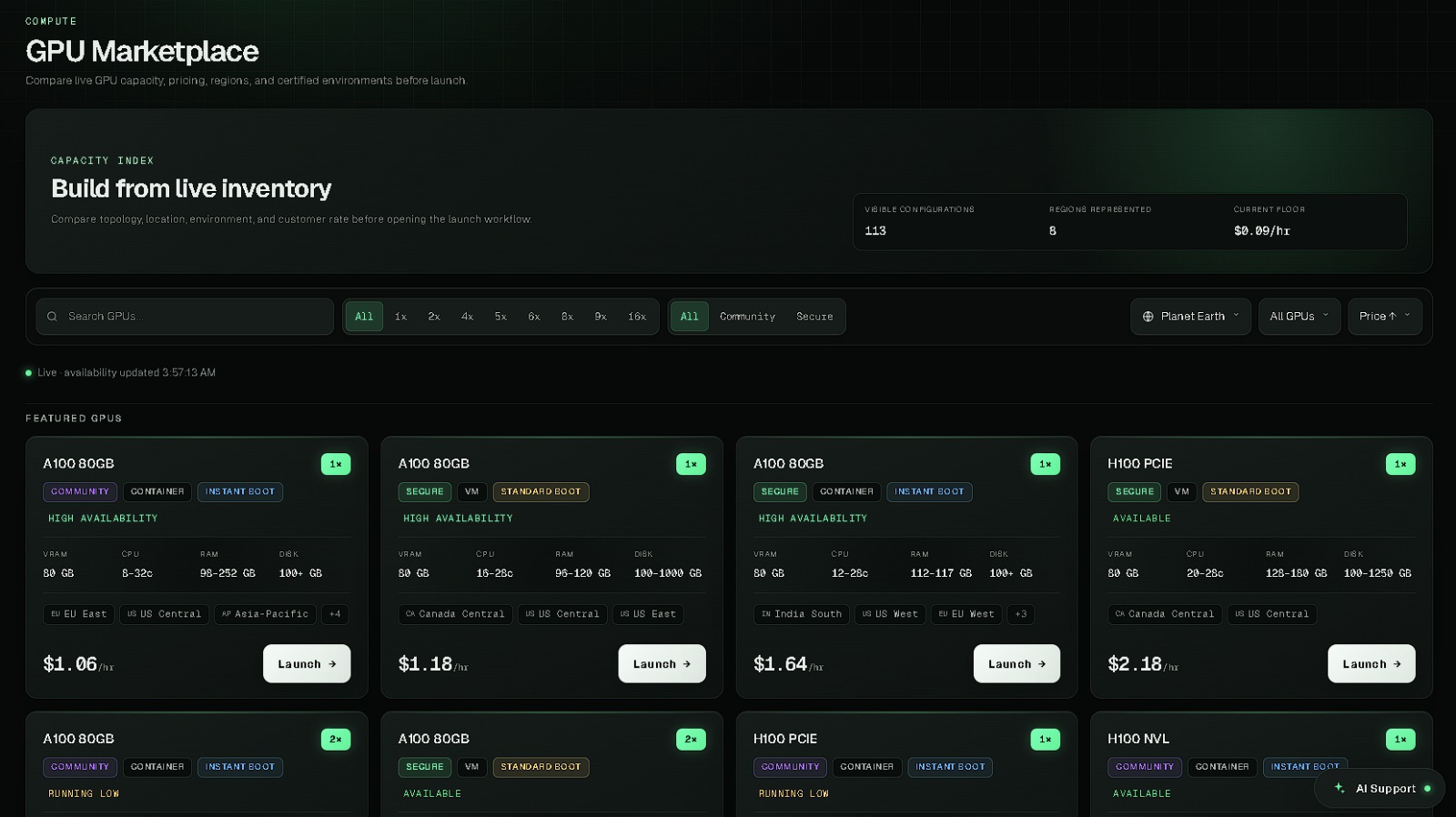Click Asia-Pacific region tag
The width and height of the screenshot is (1456, 817).
pos(266,614)
